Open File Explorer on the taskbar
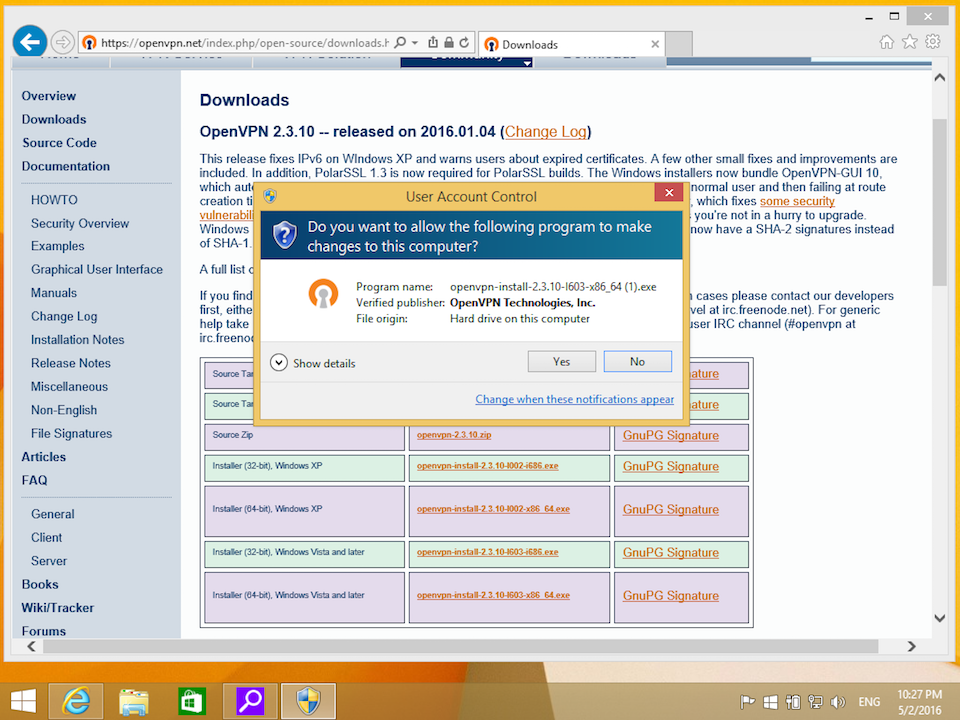Screen dimensions: 960x720 133,701
